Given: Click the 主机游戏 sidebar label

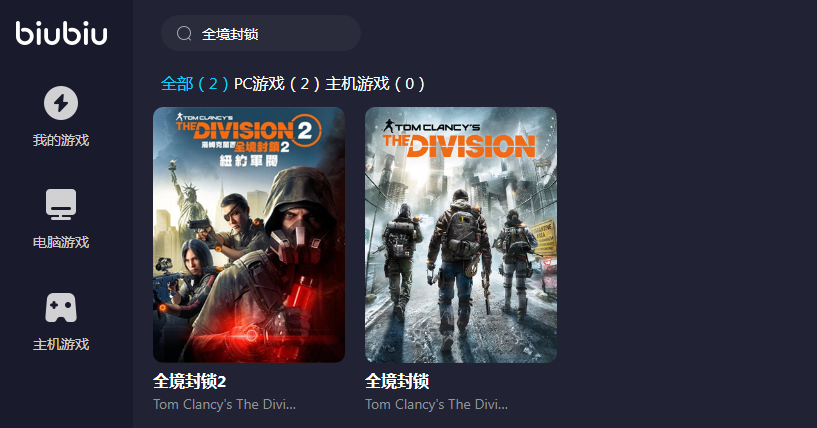Looking at the screenshot, I should (x=61, y=345).
